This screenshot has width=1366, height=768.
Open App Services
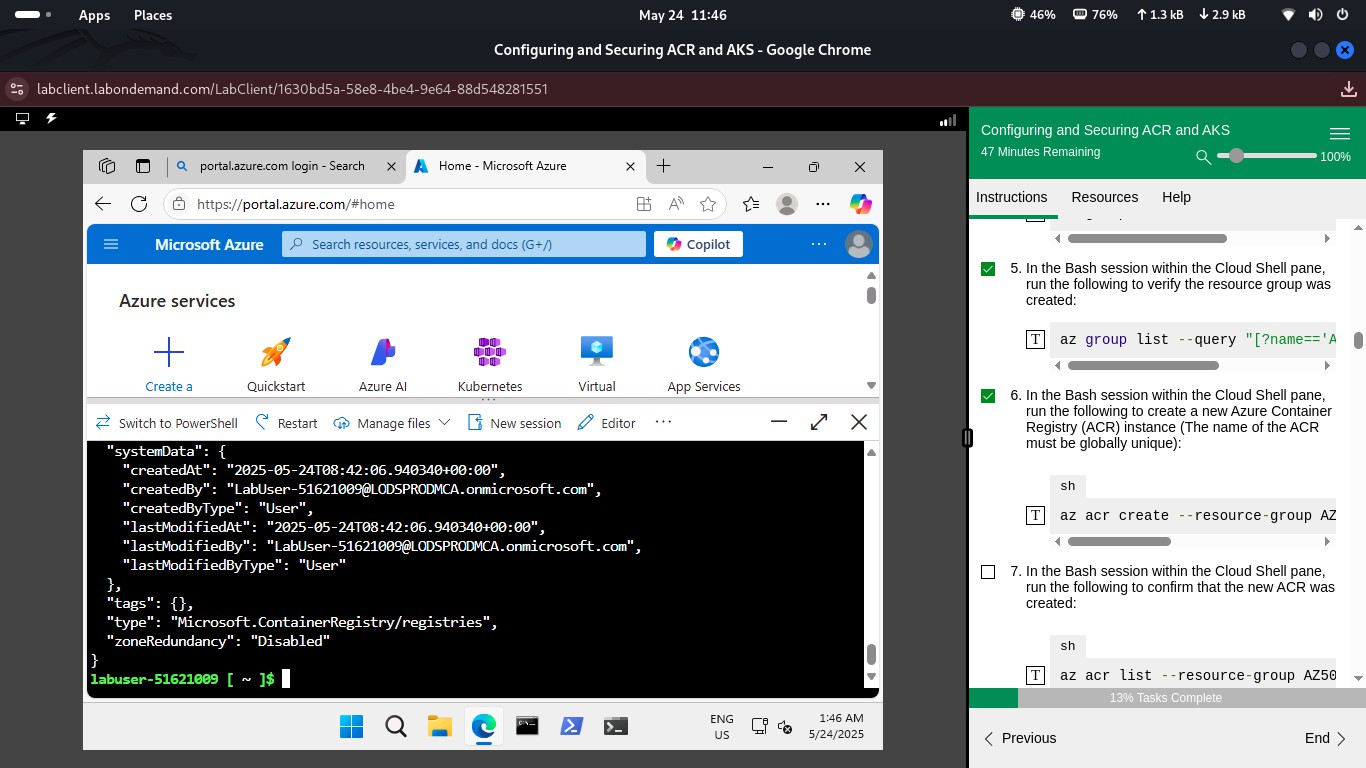click(703, 352)
